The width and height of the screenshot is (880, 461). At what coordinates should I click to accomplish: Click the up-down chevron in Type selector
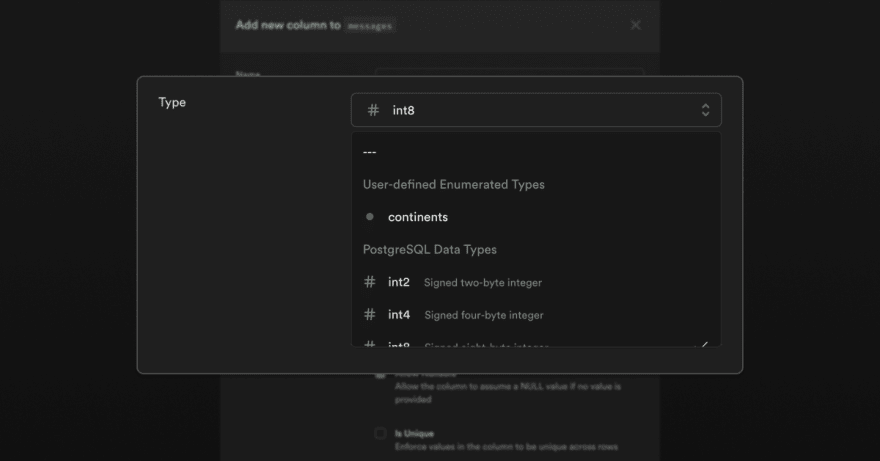pyautogui.click(x=705, y=110)
